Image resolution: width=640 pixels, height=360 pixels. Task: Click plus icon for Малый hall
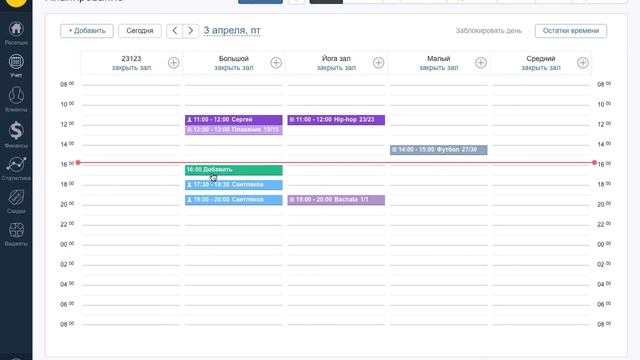tap(481, 63)
